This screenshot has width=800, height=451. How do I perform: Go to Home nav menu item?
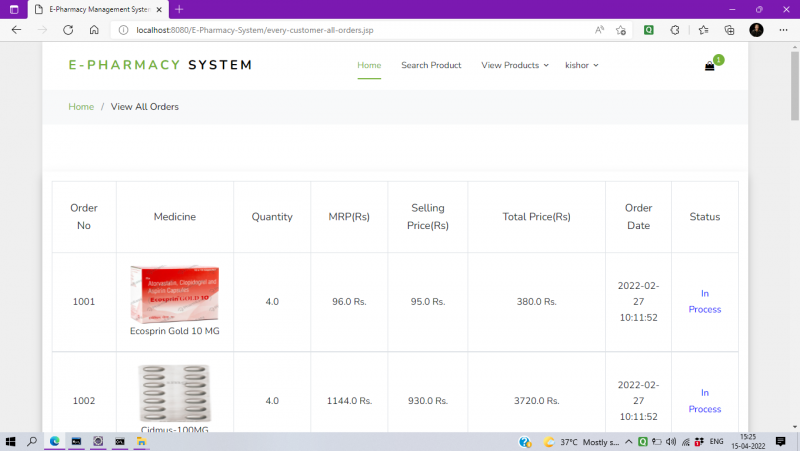369,65
